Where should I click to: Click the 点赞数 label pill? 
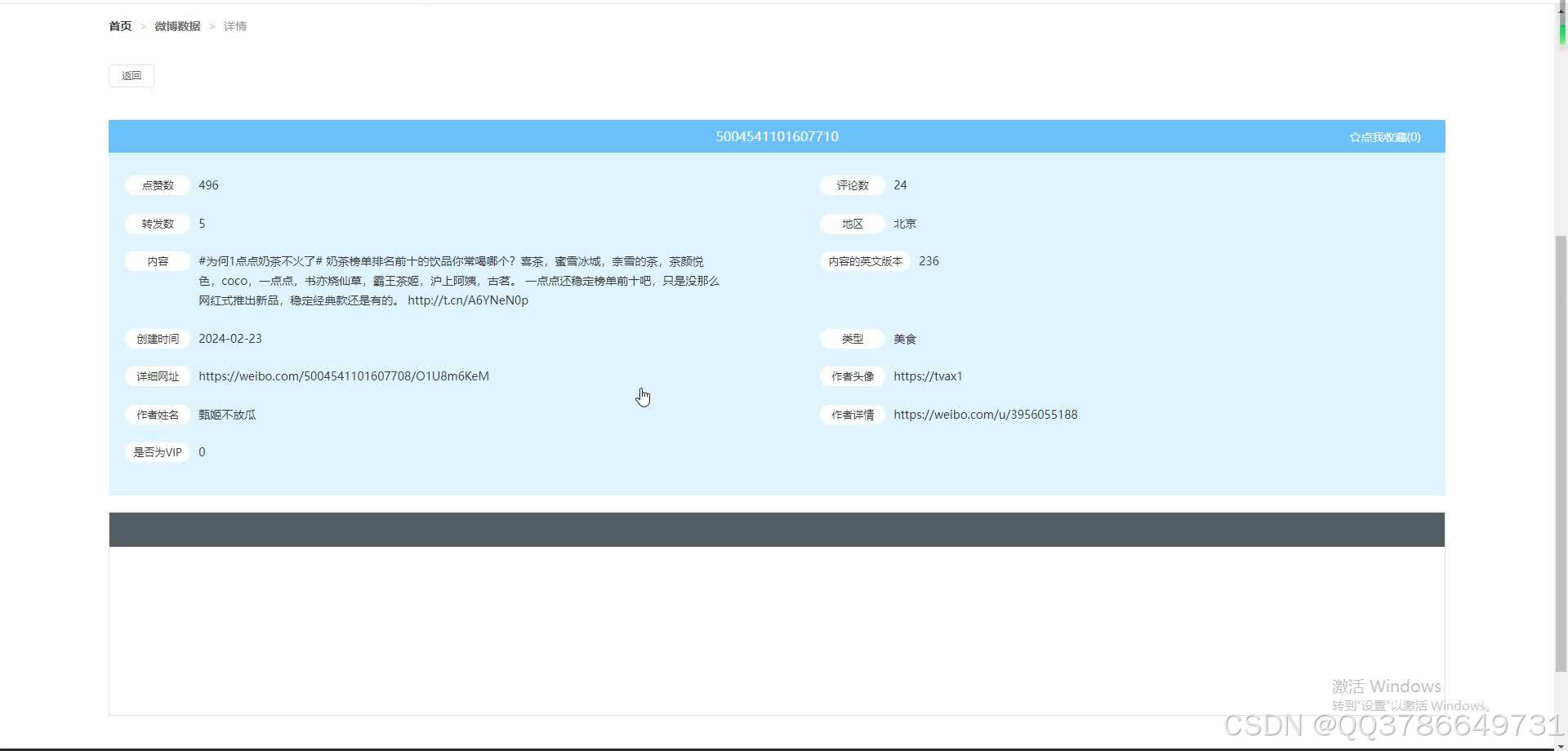(x=157, y=185)
